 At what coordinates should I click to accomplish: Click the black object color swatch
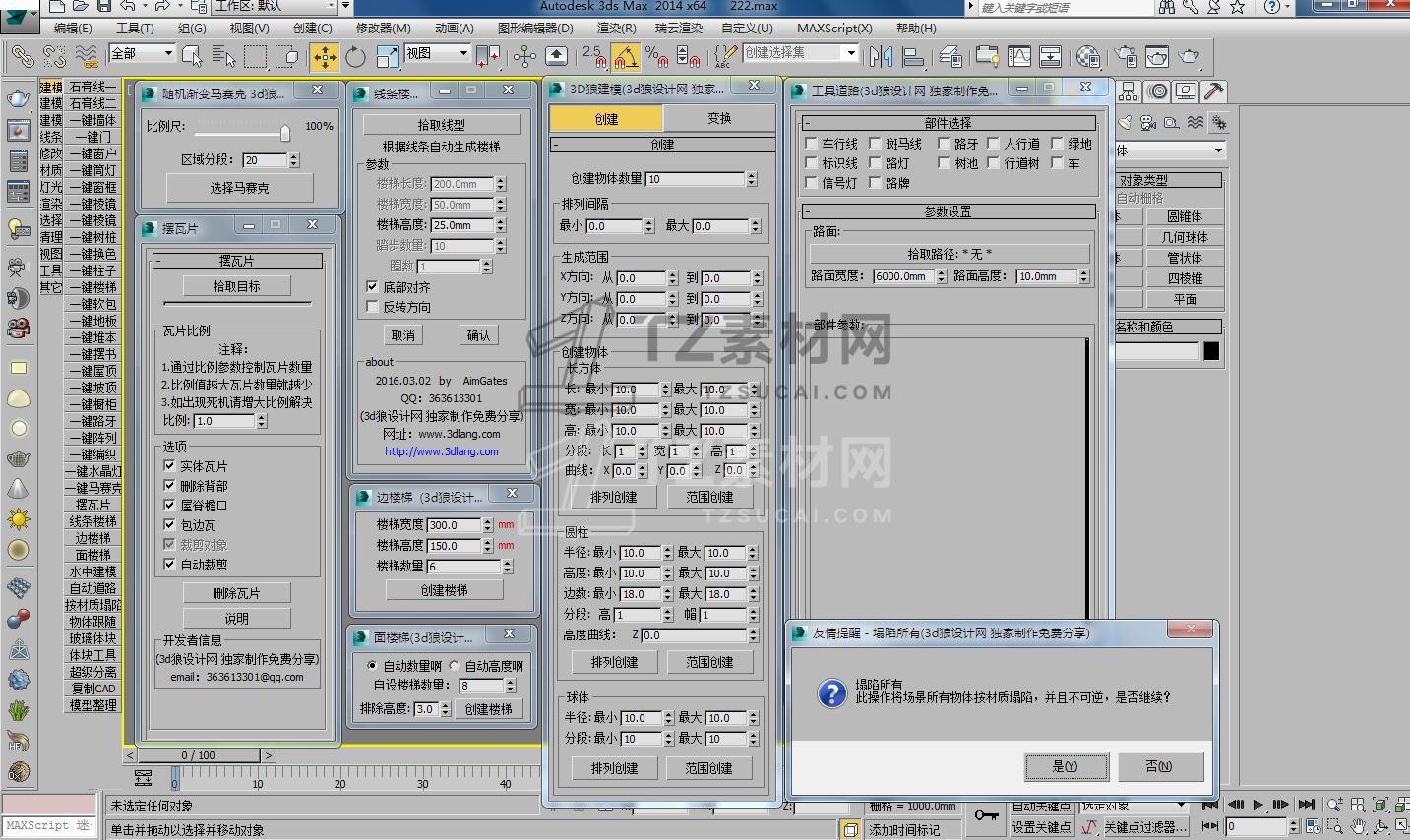click(x=1211, y=351)
